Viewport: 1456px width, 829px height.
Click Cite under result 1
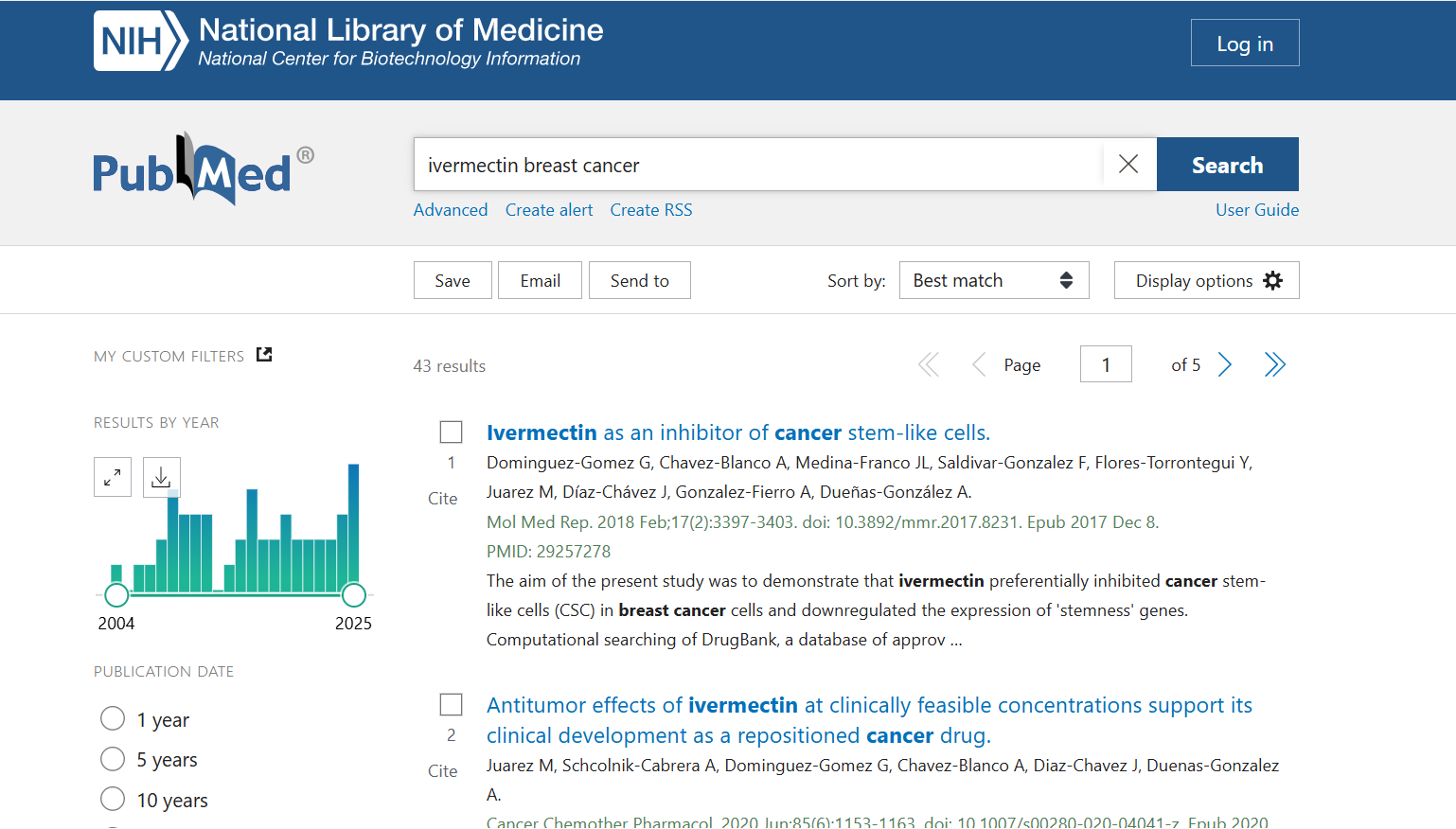442,499
